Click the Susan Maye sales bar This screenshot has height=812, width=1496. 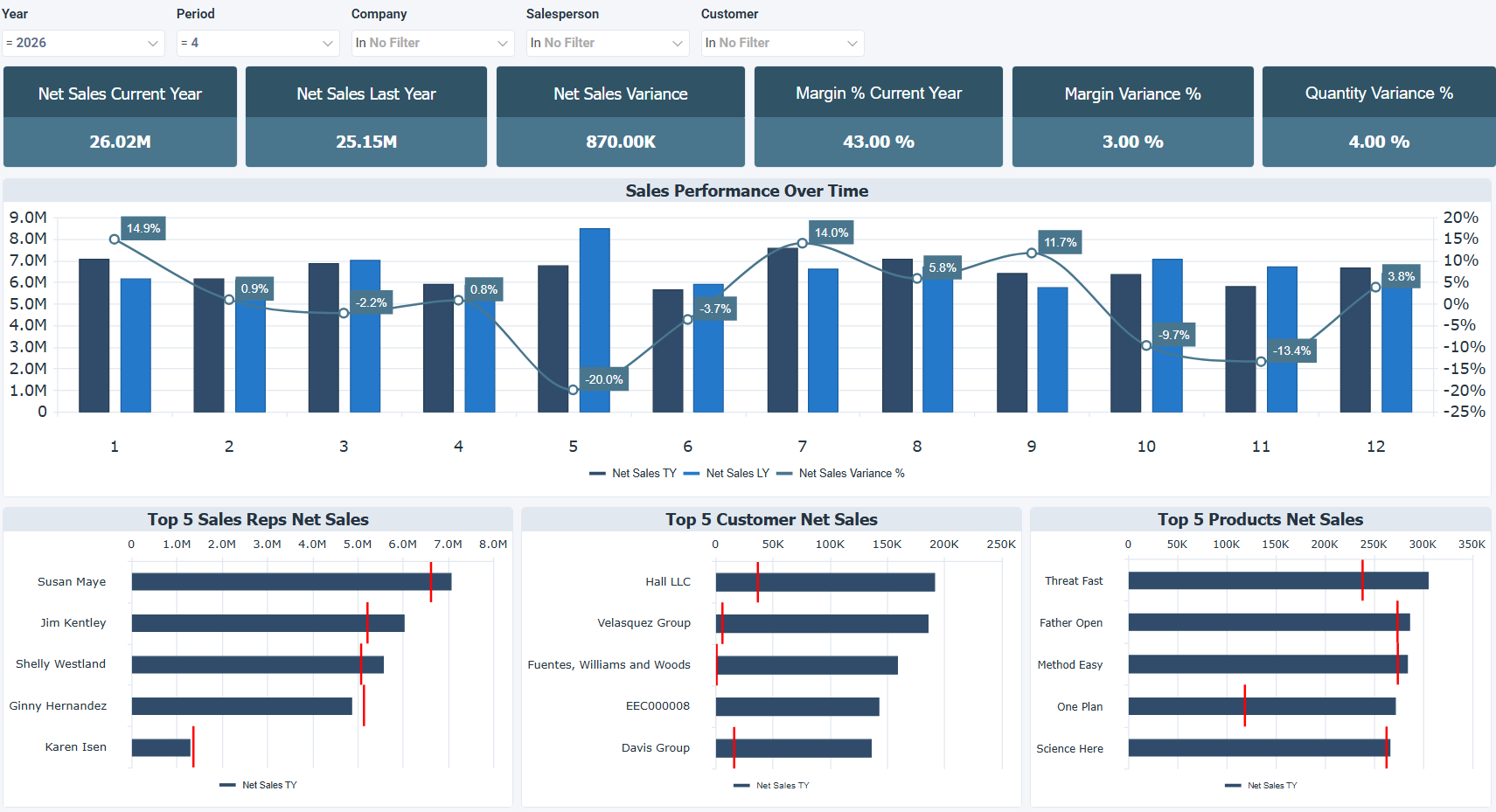pyautogui.click(x=292, y=581)
